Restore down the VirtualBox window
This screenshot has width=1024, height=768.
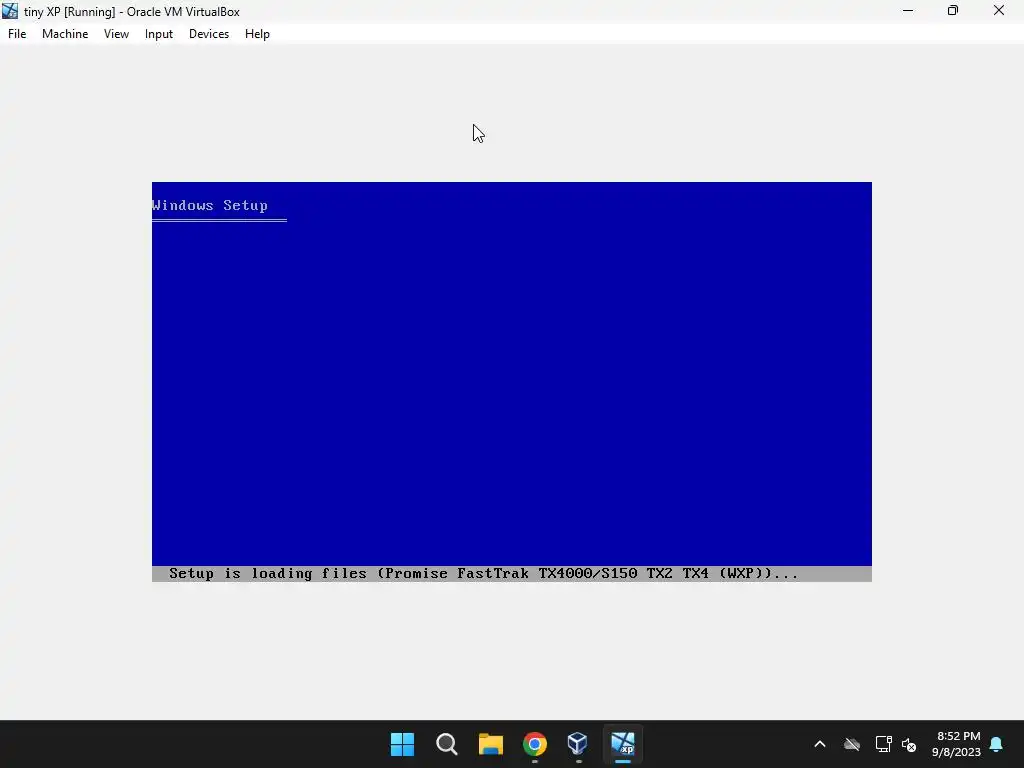coord(953,11)
